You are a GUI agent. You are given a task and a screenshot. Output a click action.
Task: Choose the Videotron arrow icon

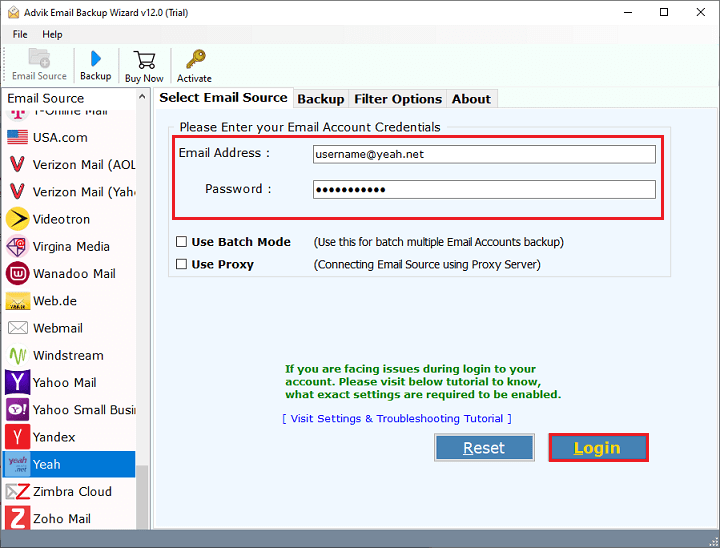pyautogui.click(x=17, y=219)
